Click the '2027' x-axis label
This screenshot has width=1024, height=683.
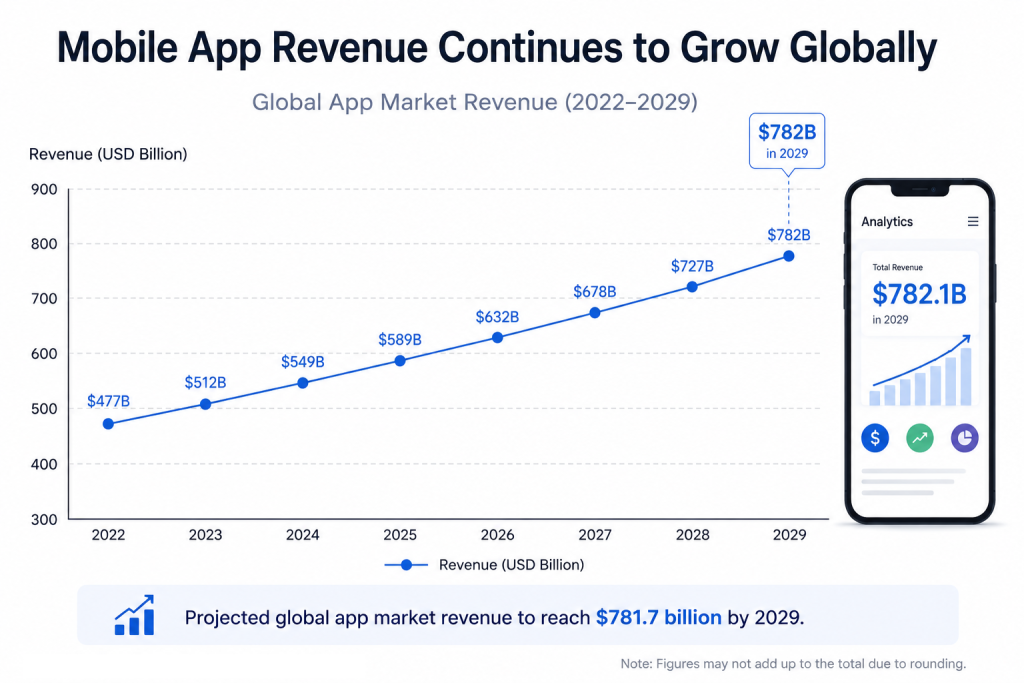tap(595, 535)
